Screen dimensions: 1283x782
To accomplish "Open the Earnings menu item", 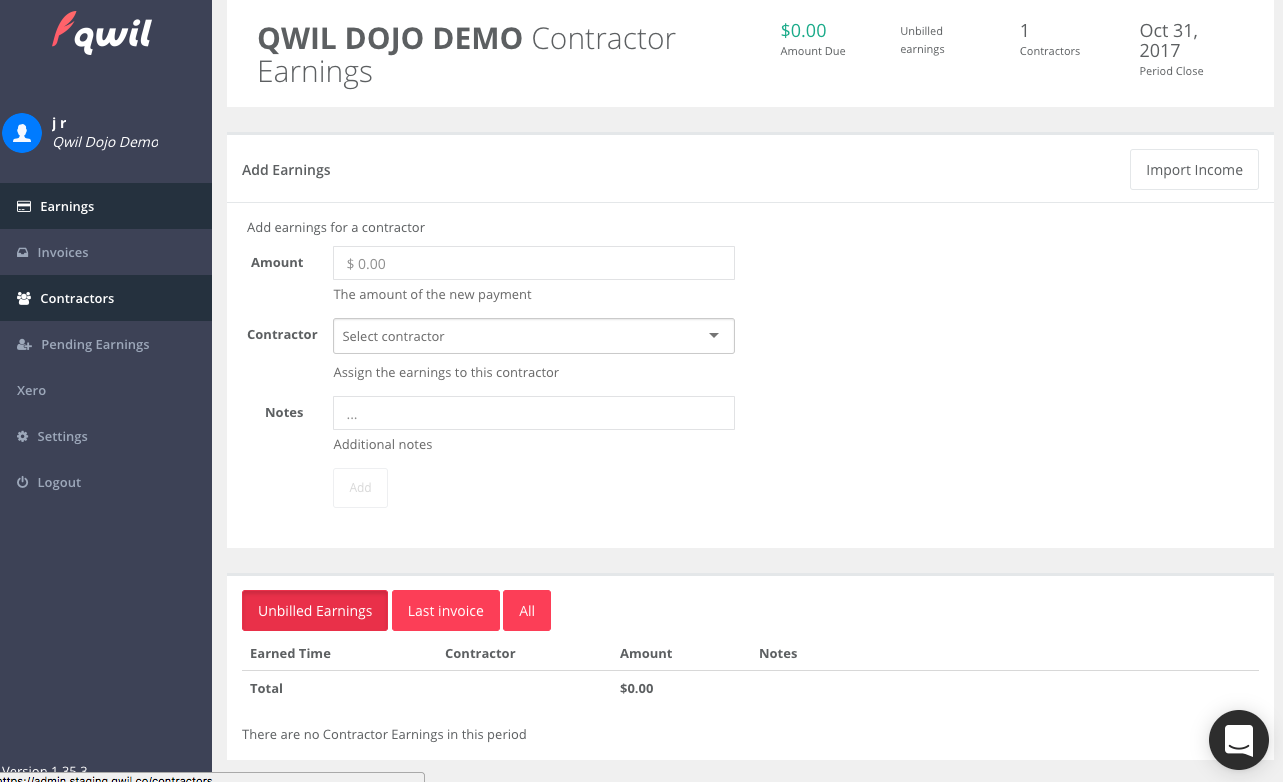I will tap(106, 206).
